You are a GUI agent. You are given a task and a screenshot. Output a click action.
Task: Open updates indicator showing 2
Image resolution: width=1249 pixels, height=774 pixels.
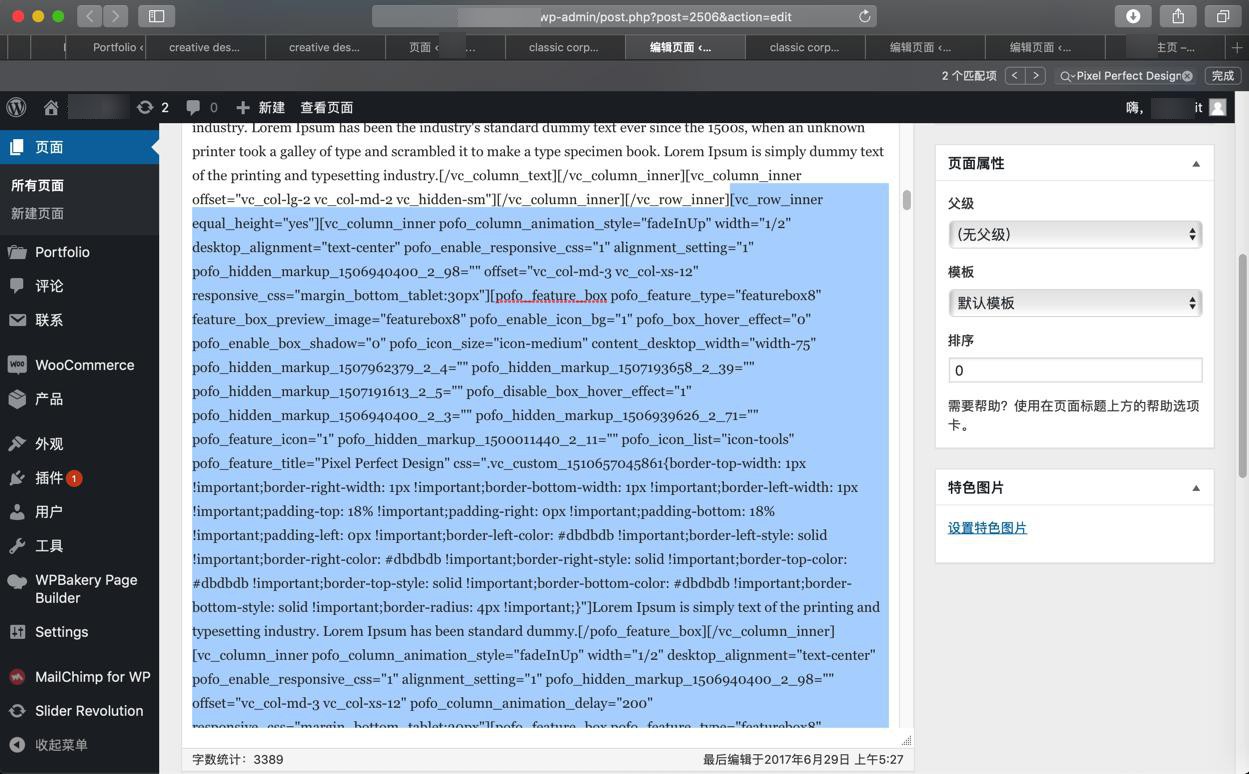coord(153,107)
